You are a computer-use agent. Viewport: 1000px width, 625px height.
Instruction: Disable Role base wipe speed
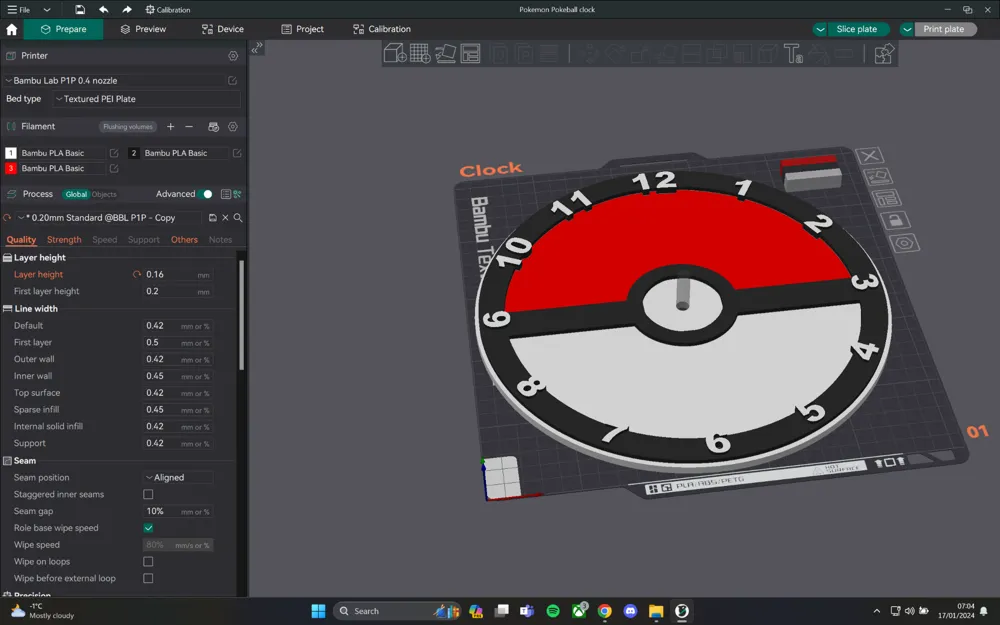tap(148, 528)
